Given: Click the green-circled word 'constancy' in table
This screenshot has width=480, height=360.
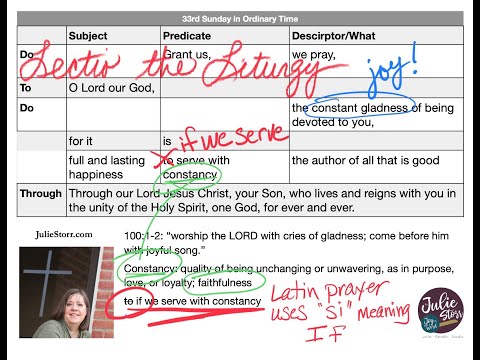Looking at the screenshot, I should click(x=190, y=174).
